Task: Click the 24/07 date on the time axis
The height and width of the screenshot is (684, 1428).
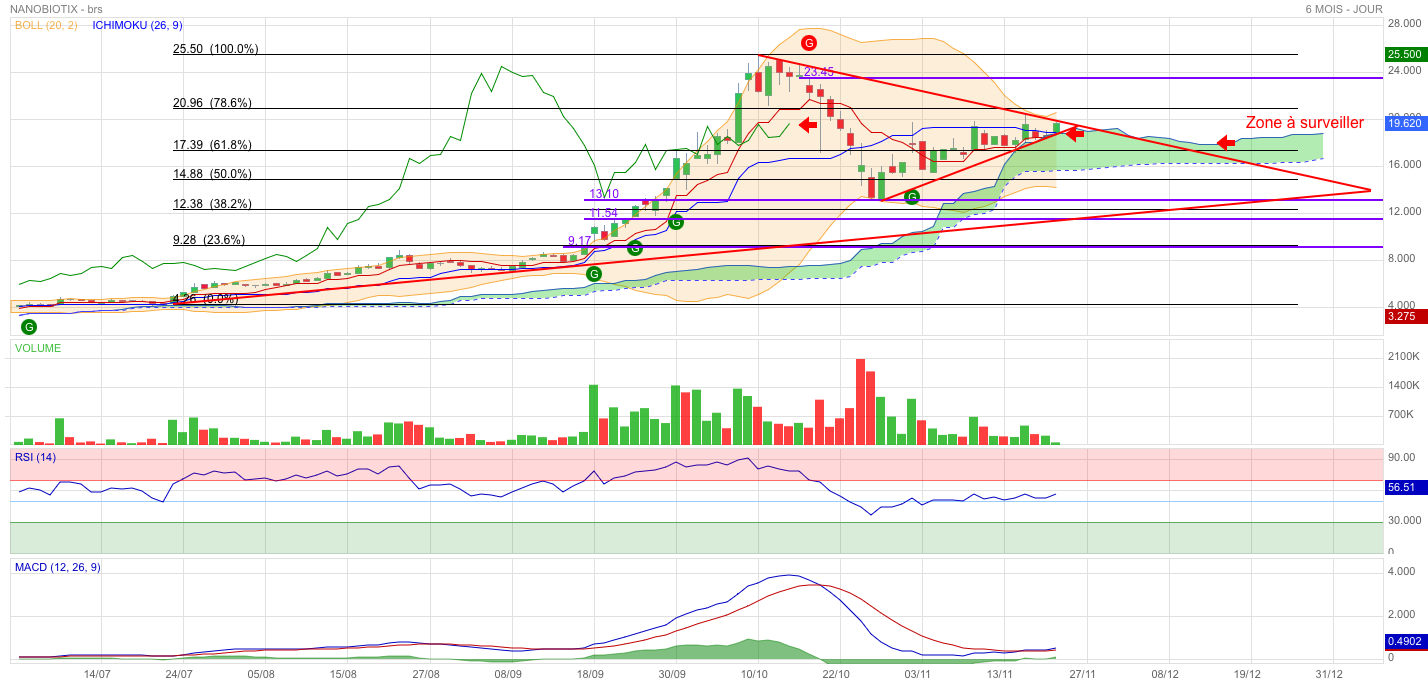Action: 179,674
